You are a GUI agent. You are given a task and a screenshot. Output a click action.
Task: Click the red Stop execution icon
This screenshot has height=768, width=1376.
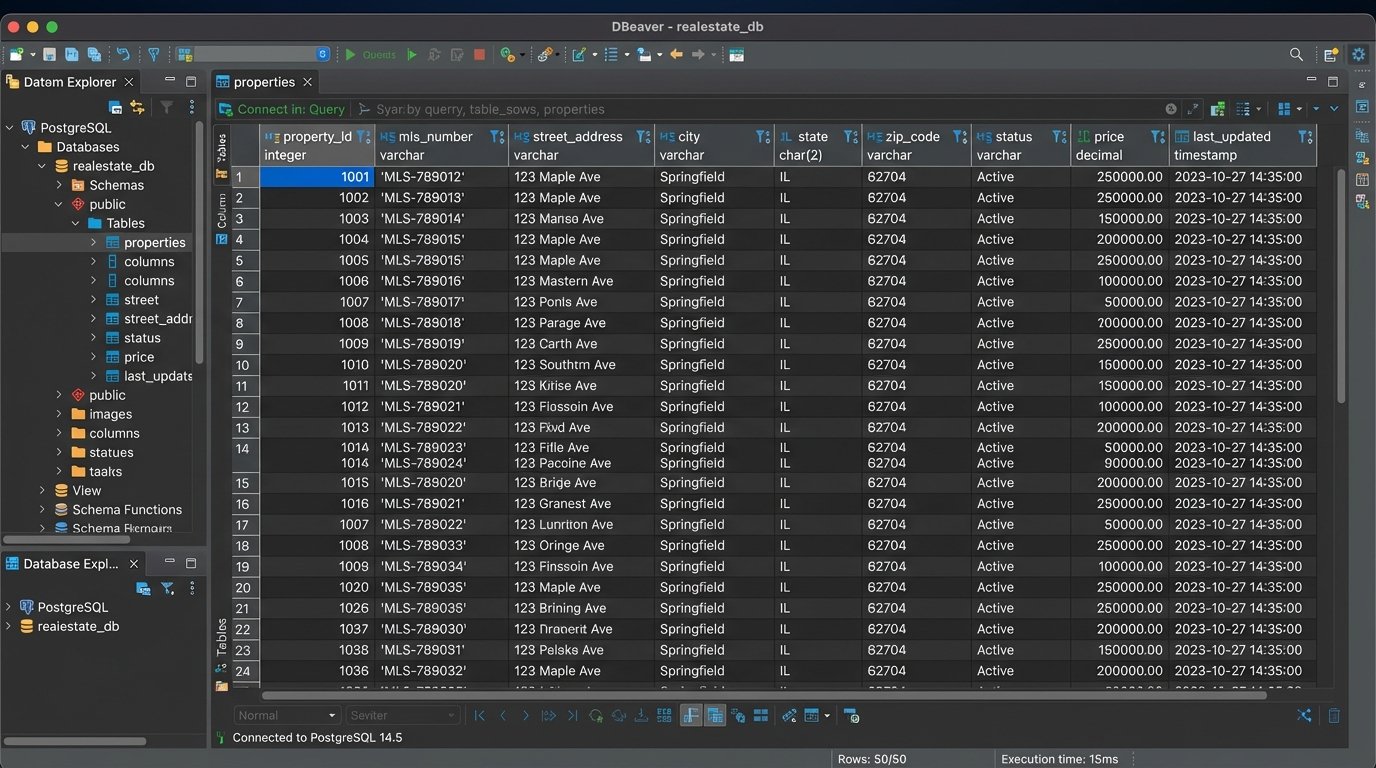click(479, 55)
